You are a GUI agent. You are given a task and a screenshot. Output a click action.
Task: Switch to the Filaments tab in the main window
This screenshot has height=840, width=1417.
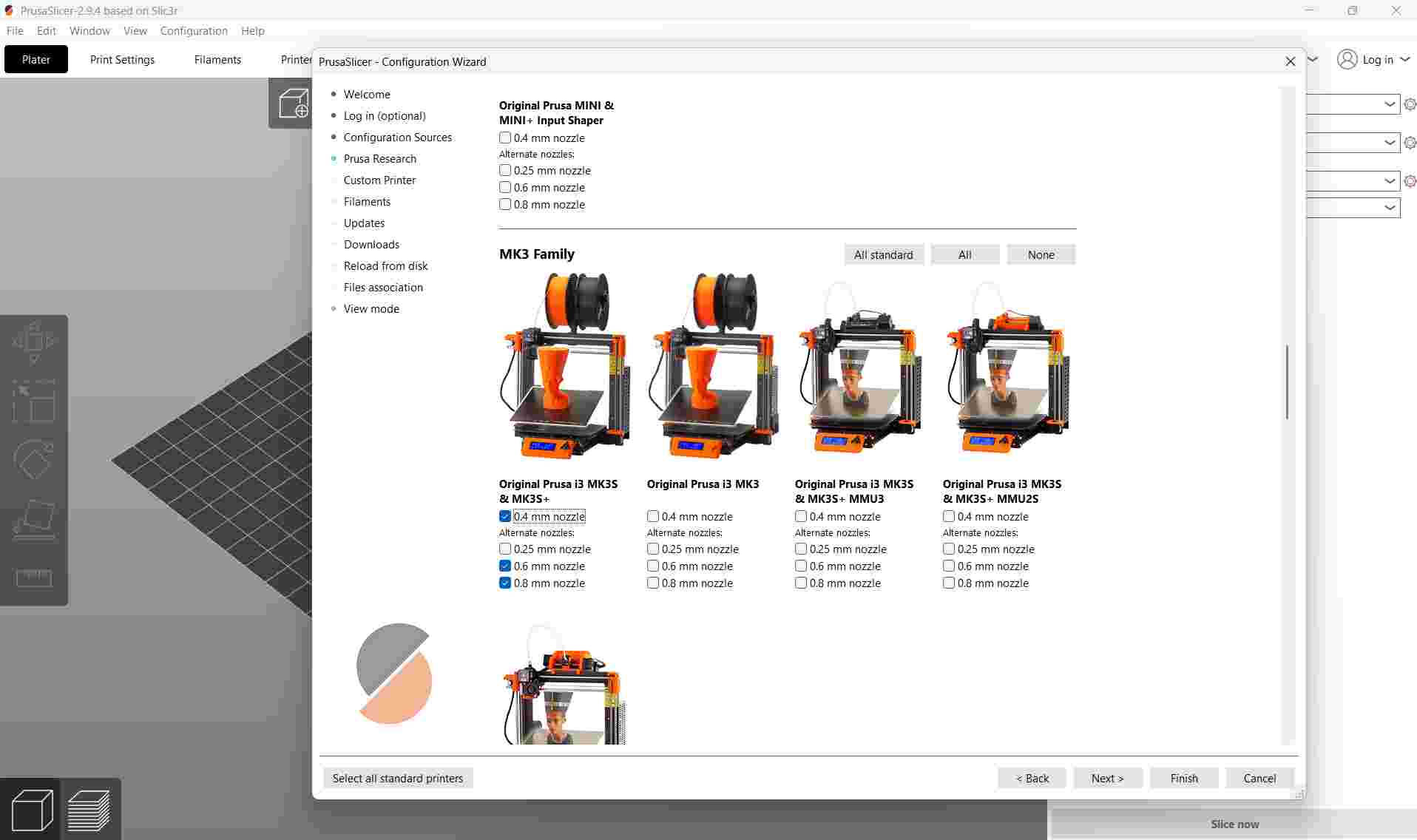pyautogui.click(x=217, y=59)
